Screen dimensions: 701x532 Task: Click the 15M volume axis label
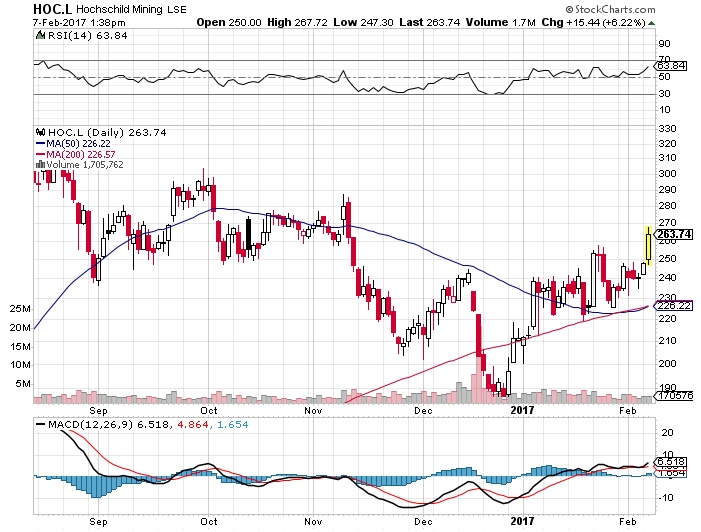(20, 346)
